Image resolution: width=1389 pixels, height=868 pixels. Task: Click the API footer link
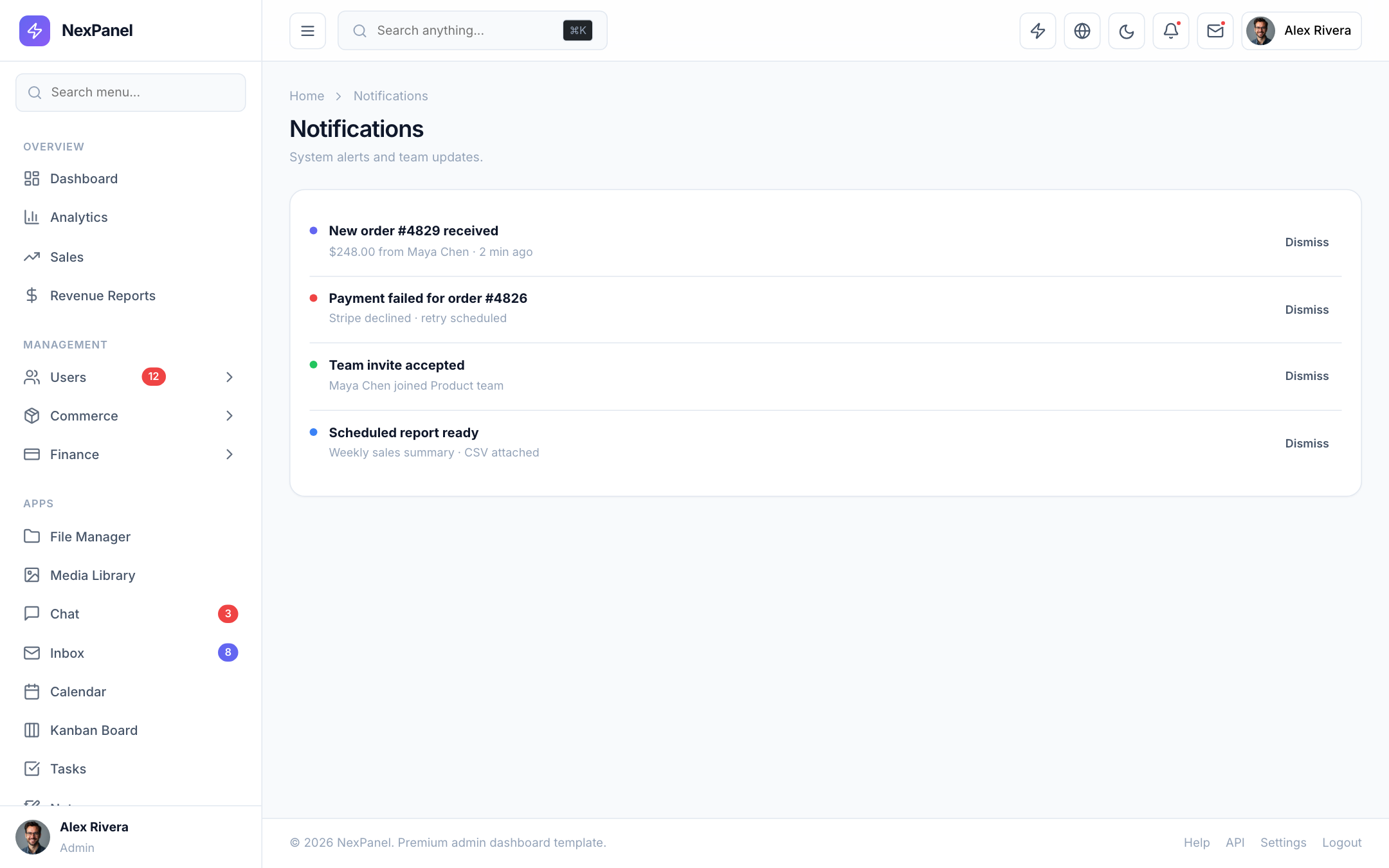pos(1235,842)
